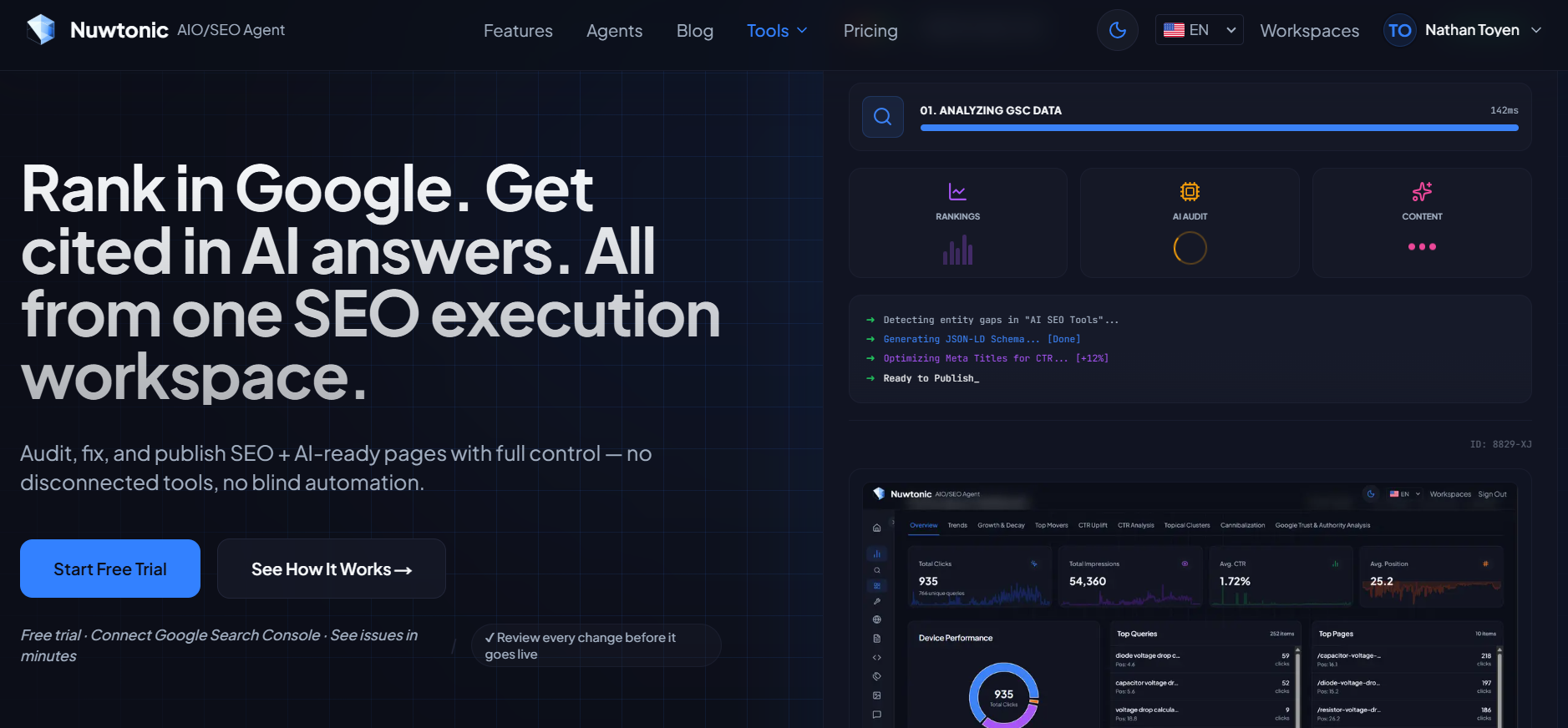Switch to the CTR Uplift tab
The height and width of the screenshot is (728, 1568).
(1093, 525)
